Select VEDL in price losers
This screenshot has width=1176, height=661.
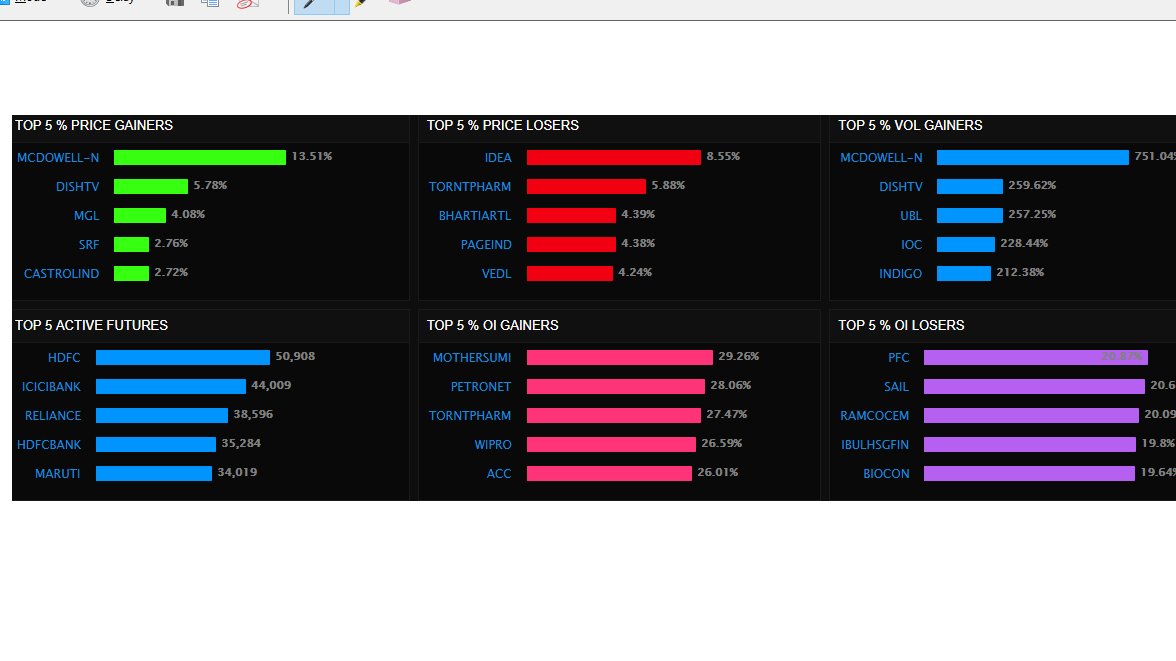pos(496,274)
